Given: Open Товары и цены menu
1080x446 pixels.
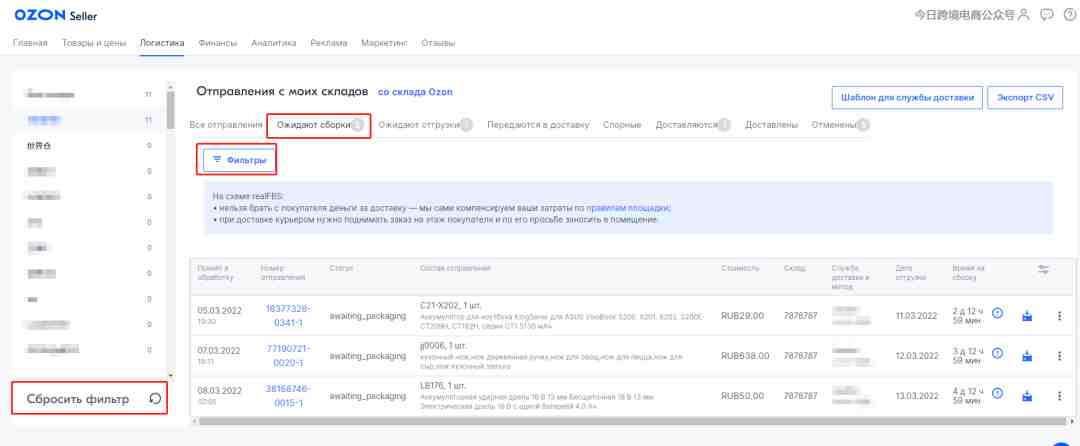Looking at the screenshot, I should point(94,43).
